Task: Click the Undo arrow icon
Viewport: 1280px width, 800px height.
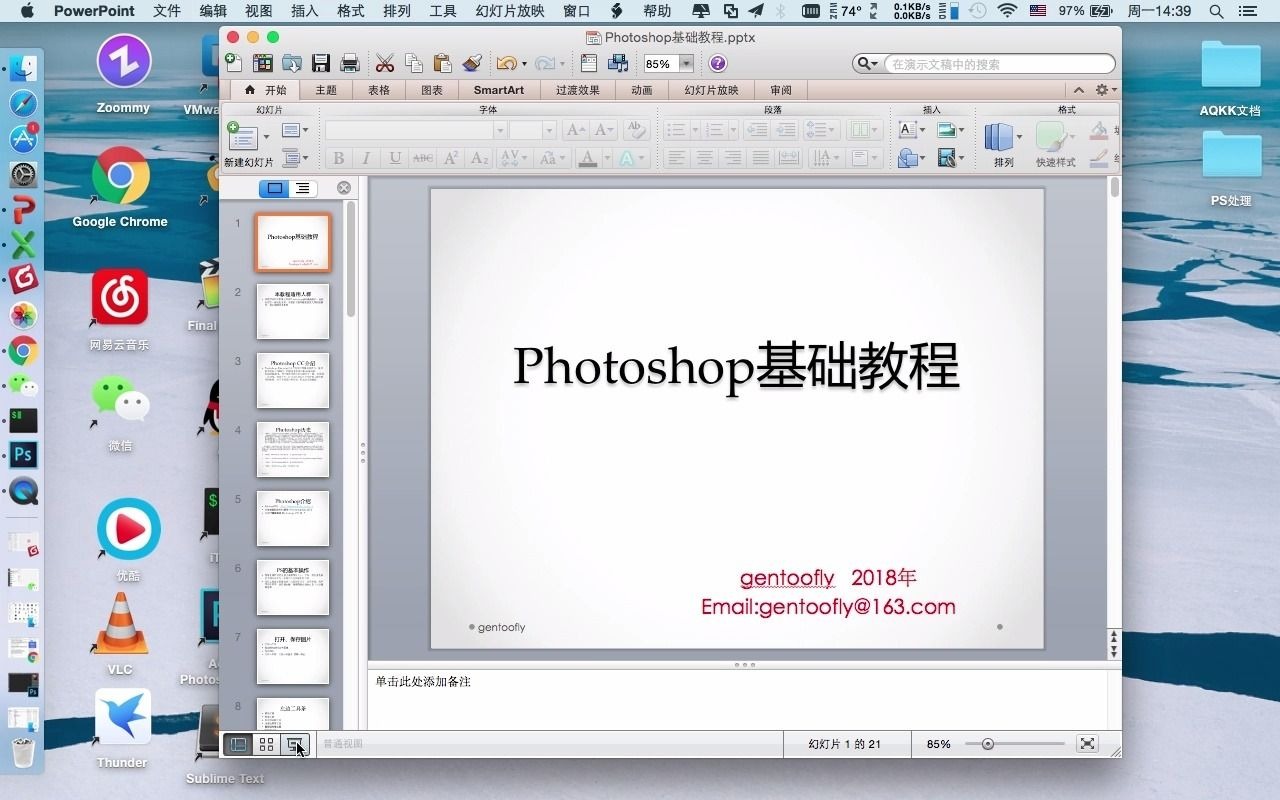Action: coord(505,63)
